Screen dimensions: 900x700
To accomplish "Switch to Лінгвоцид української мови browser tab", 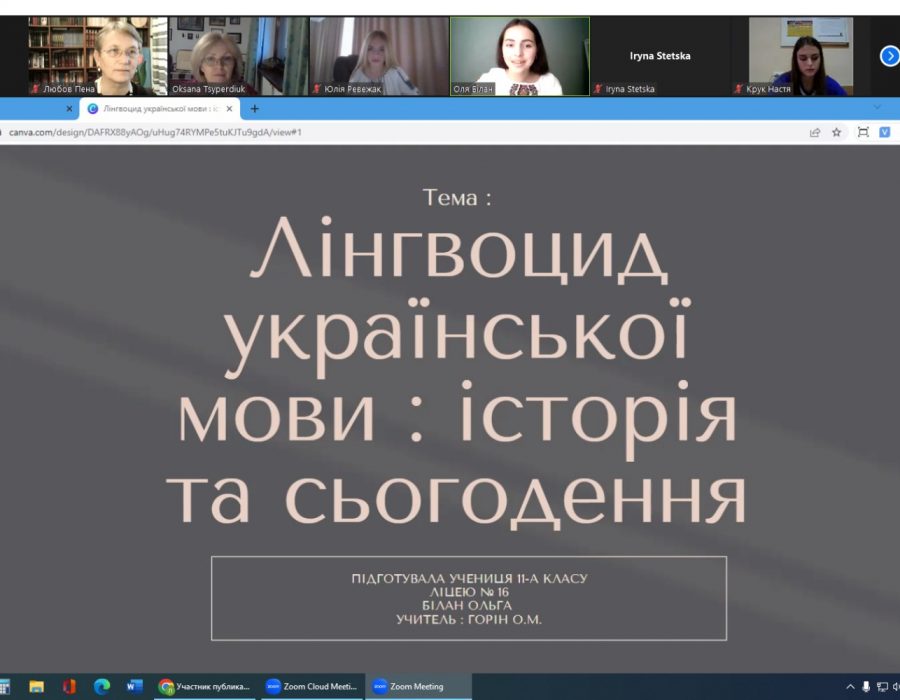I will (160, 108).
